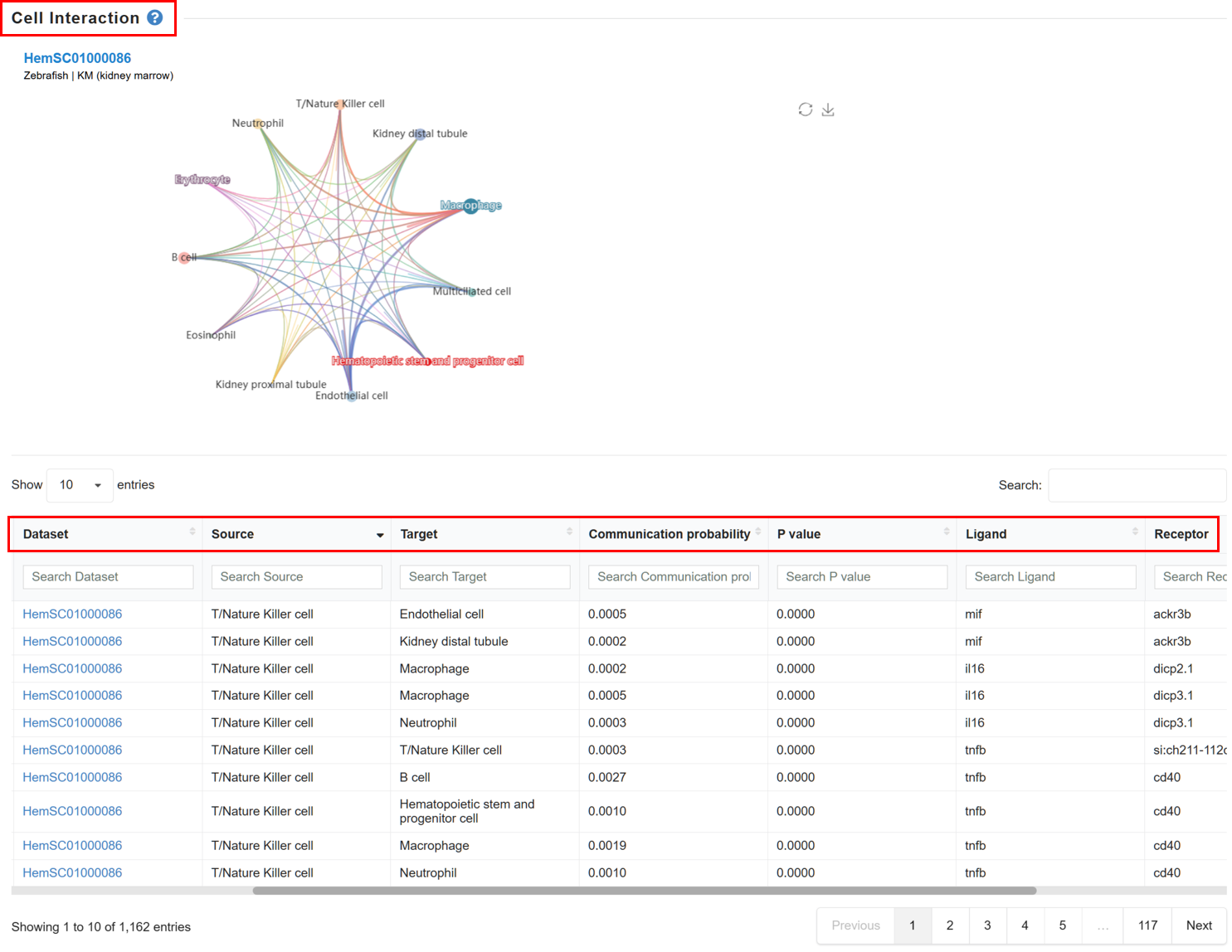The width and height of the screenshot is (1232, 952).
Task: Sort by Dataset column arrows
Action: coord(192,532)
